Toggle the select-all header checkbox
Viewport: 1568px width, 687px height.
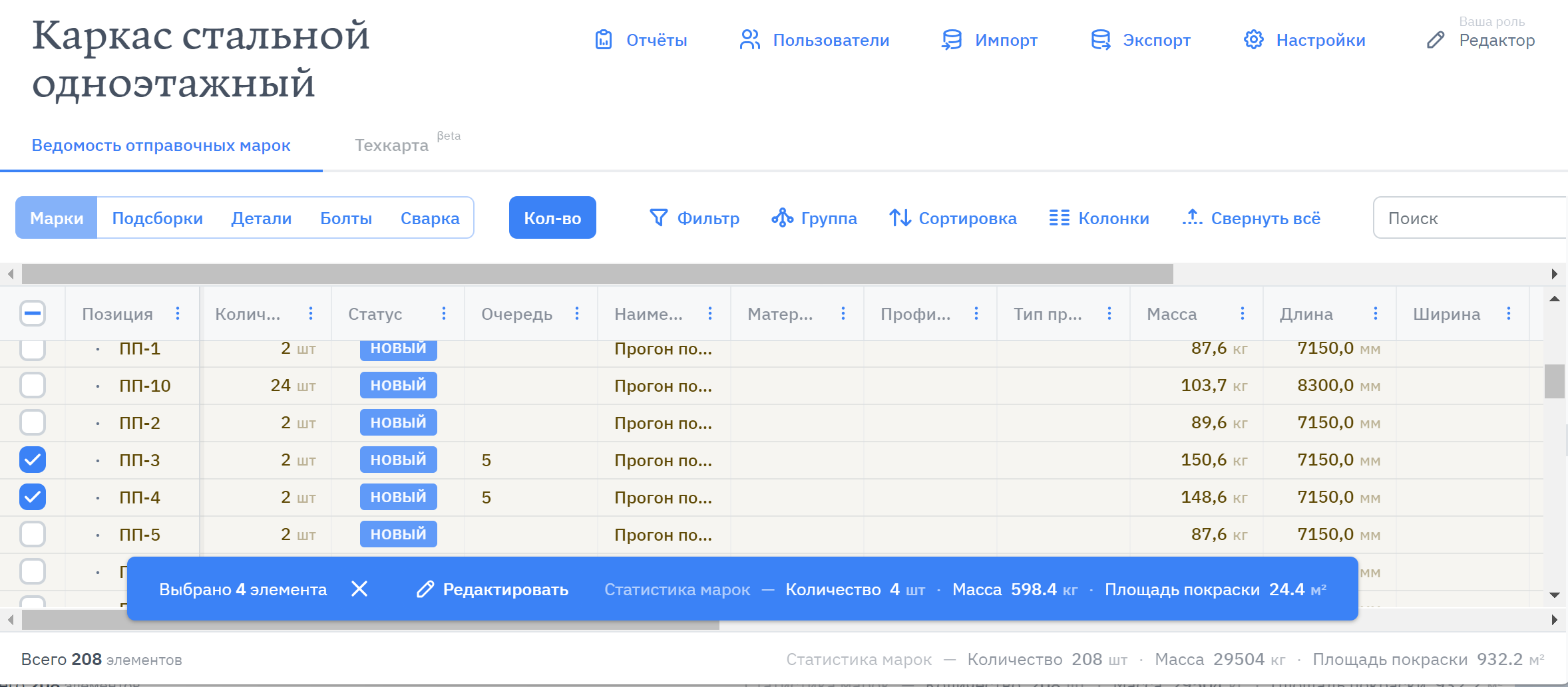(33, 313)
